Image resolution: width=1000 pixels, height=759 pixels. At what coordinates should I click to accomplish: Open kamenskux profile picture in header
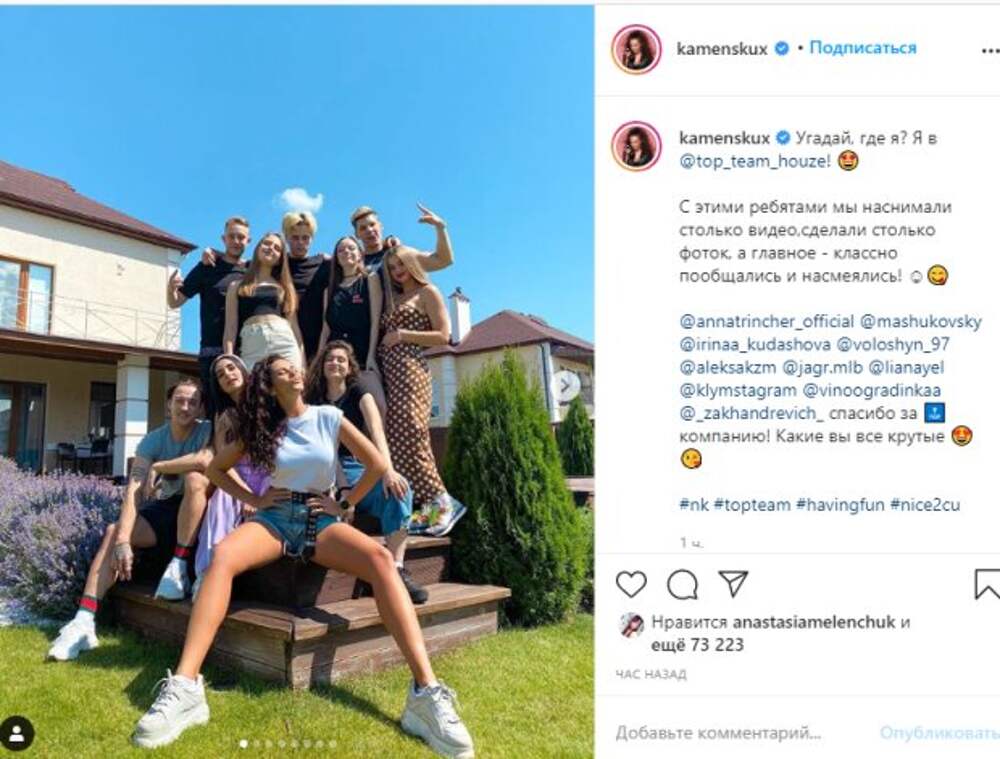click(636, 49)
